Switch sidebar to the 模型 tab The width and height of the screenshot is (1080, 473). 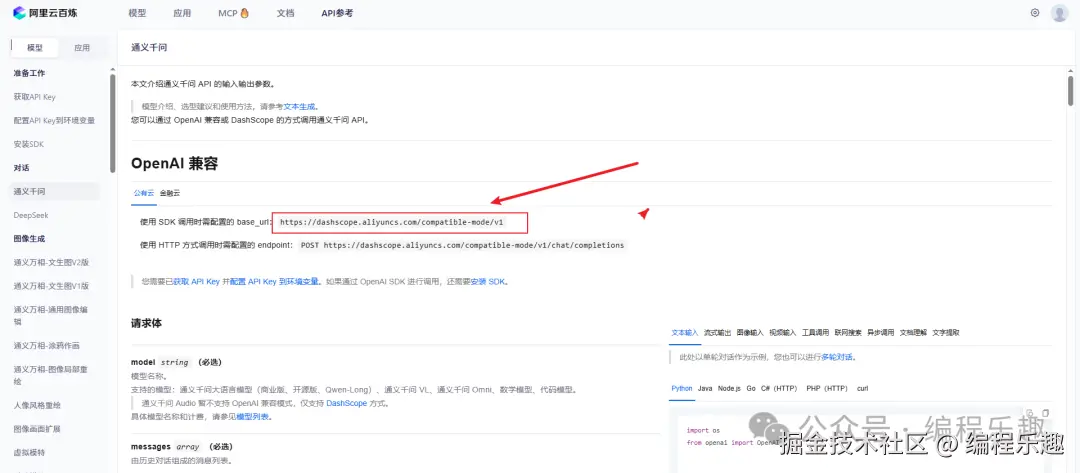(x=34, y=48)
